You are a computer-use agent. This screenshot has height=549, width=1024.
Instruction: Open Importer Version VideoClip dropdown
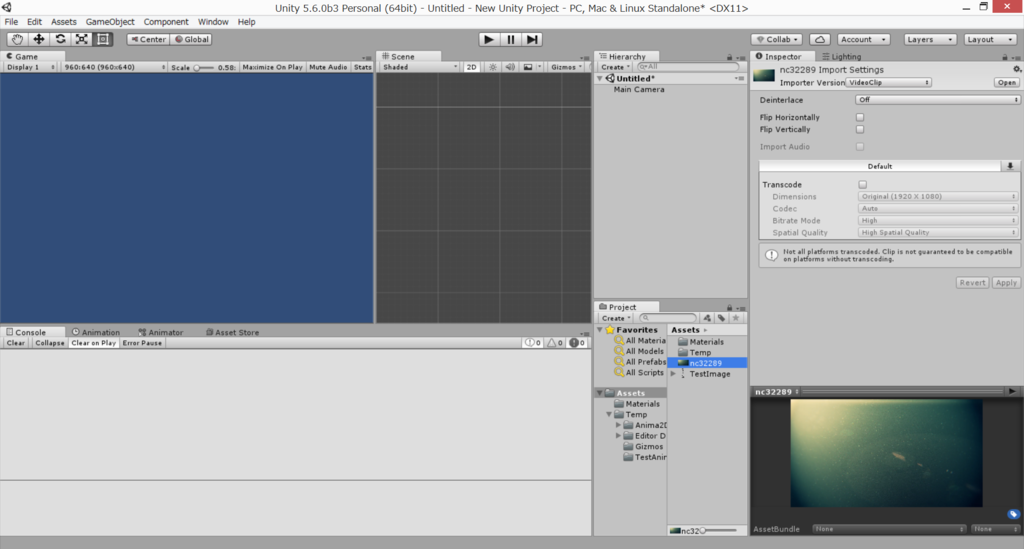[x=888, y=83]
